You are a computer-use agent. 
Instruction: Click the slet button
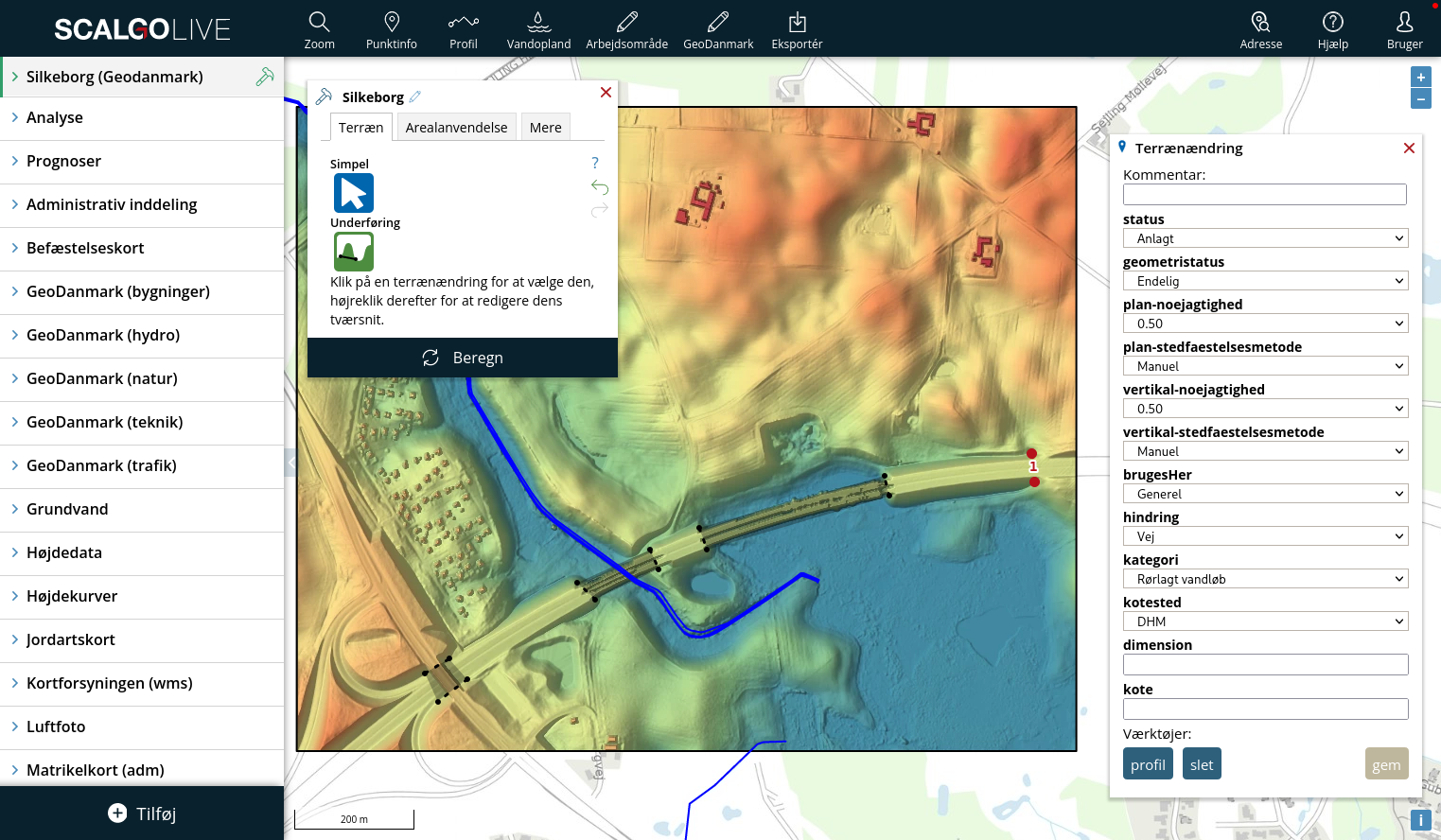[1202, 764]
